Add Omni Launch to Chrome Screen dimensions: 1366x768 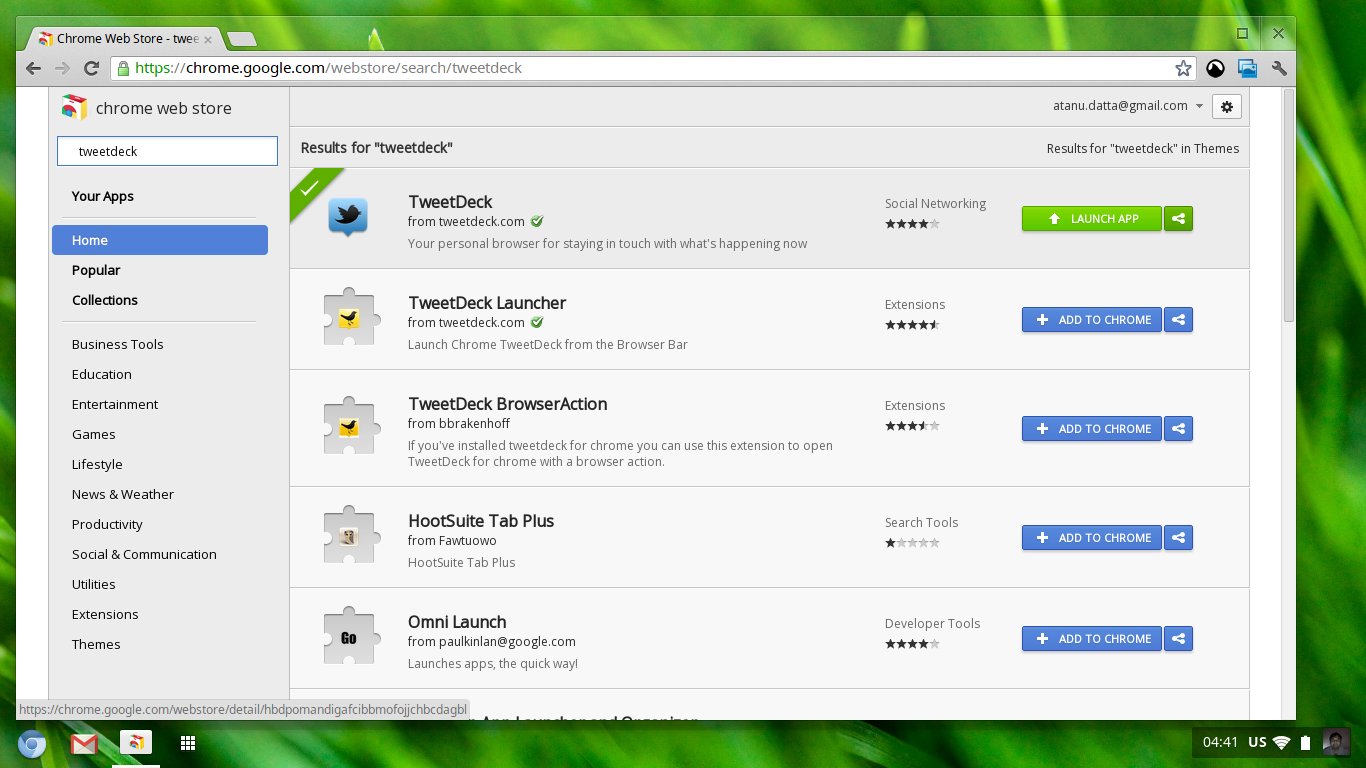tap(1092, 638)
